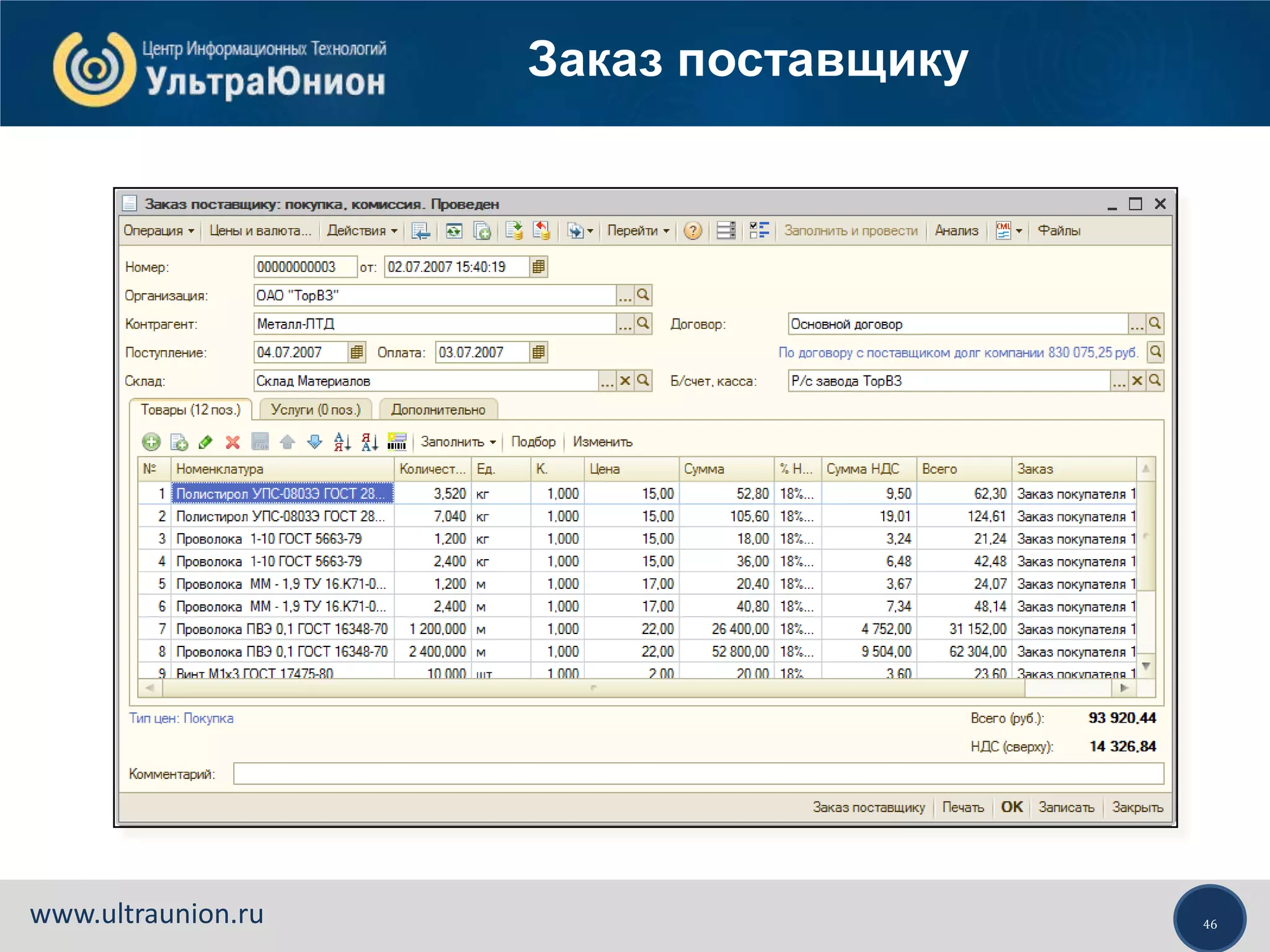The image size is (1270, 952).
Task: Click the Закрыть button
Action: pyautogui.click(x=1137, y=807)
